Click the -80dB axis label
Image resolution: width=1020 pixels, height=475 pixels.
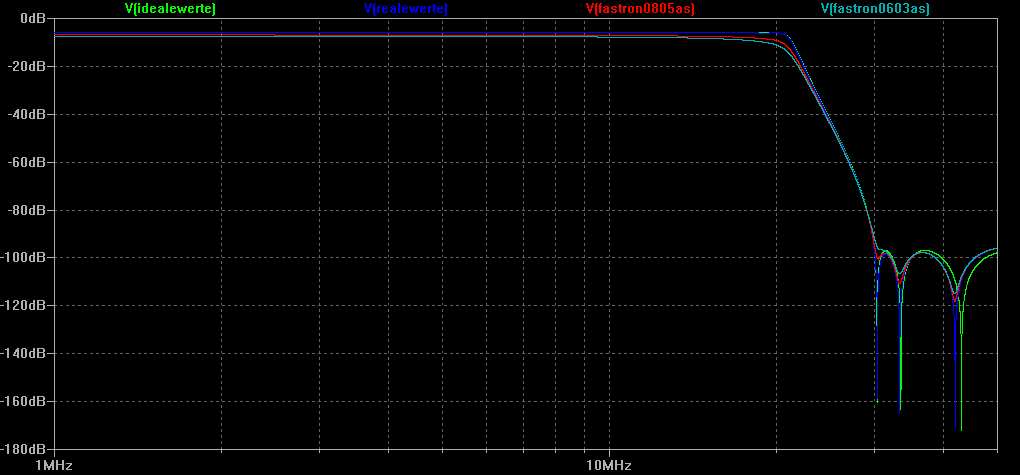[27, 210]
